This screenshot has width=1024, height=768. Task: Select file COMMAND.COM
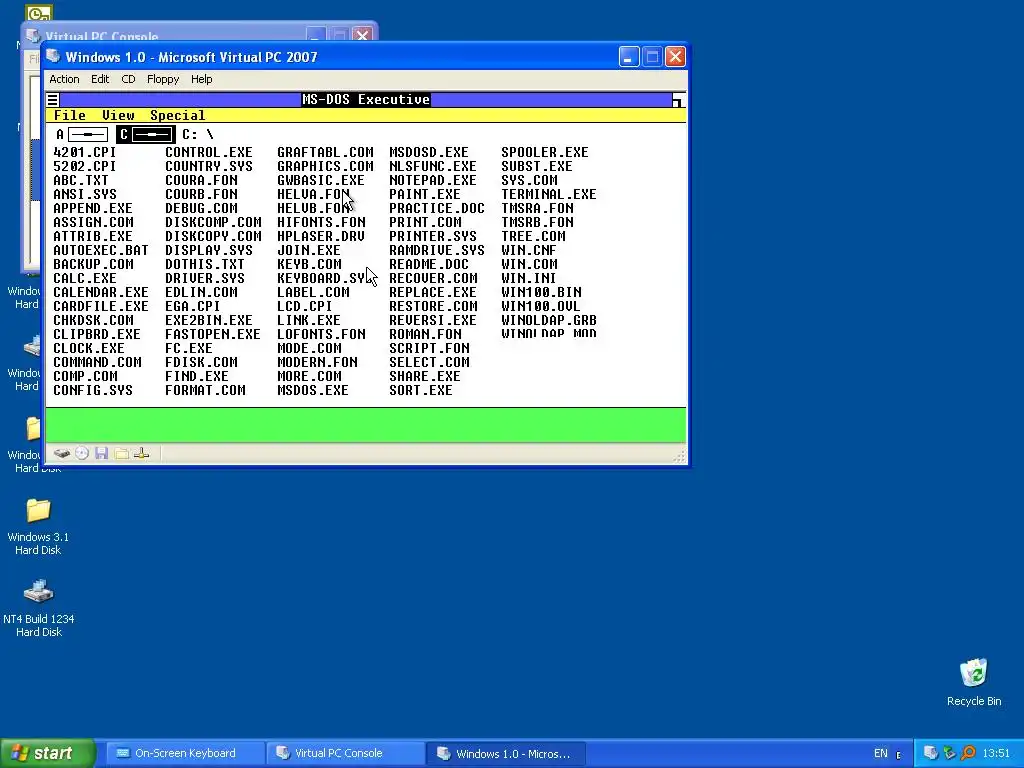click(x=97, y=362)
